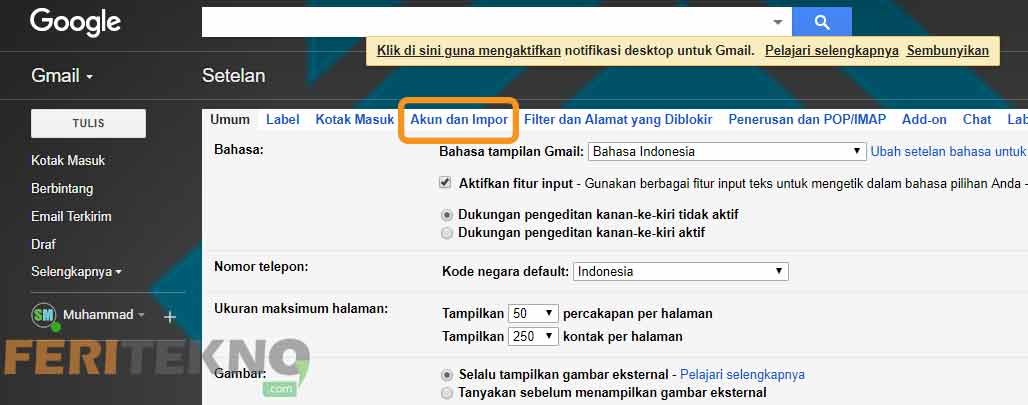
Task: Click the TULIS compose button
Action: pos(89,123)
